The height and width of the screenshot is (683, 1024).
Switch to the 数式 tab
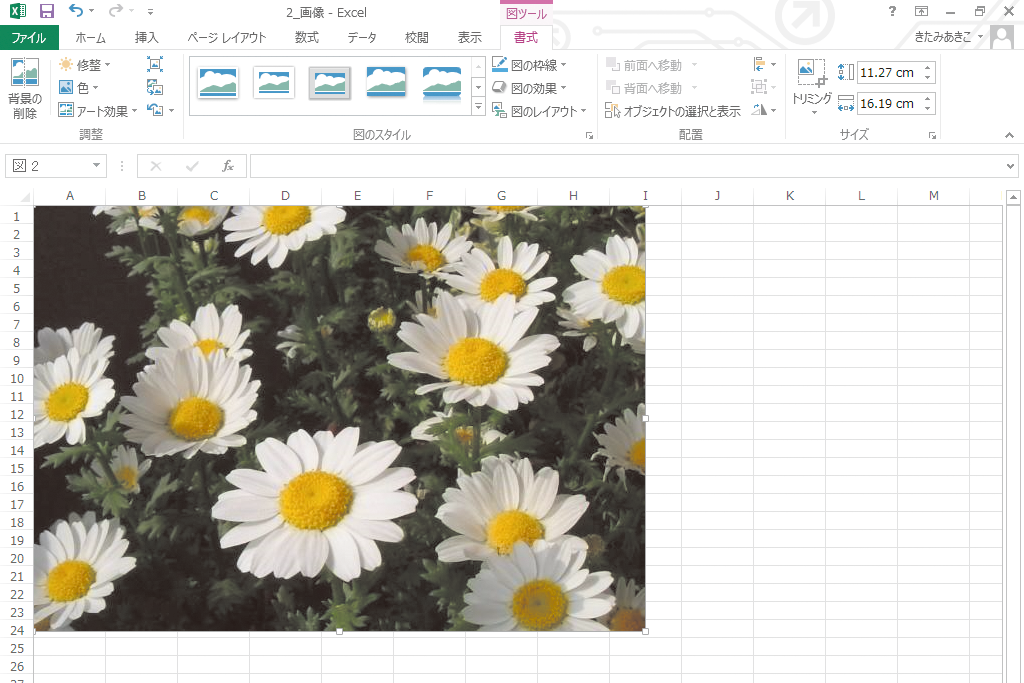[306, 37]
